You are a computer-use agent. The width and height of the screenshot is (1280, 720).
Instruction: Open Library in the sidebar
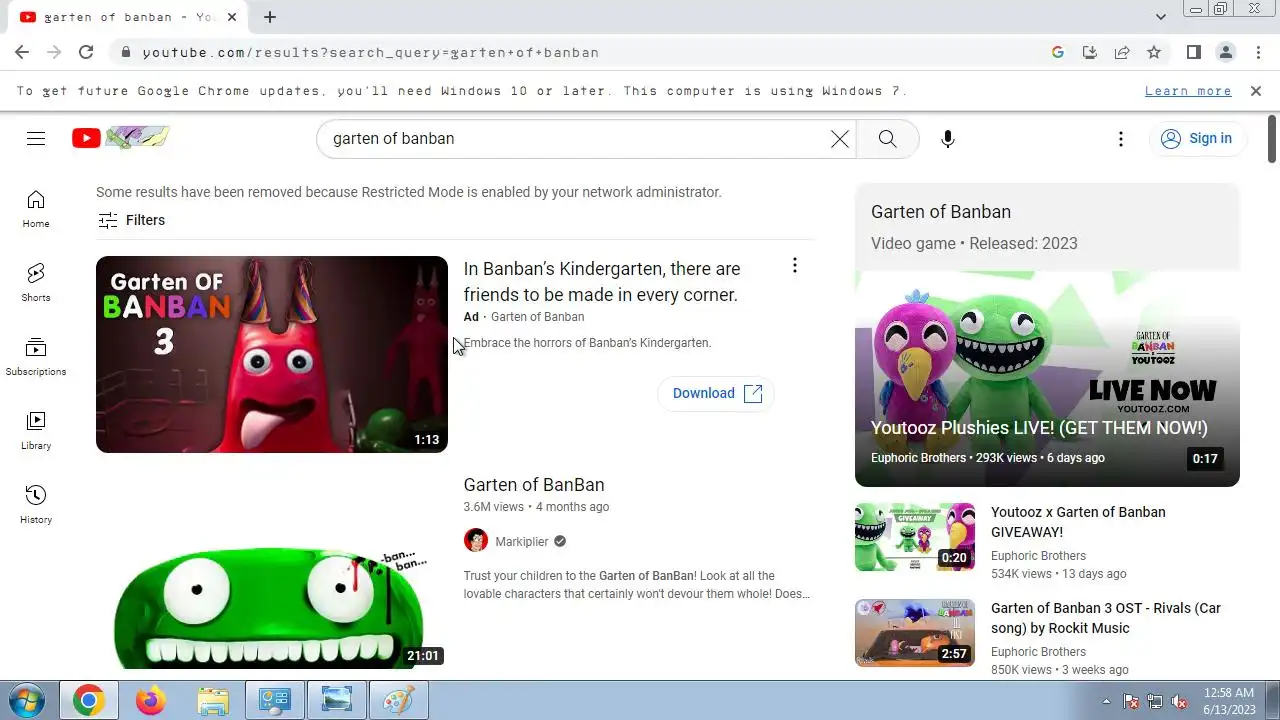(36, 431)
